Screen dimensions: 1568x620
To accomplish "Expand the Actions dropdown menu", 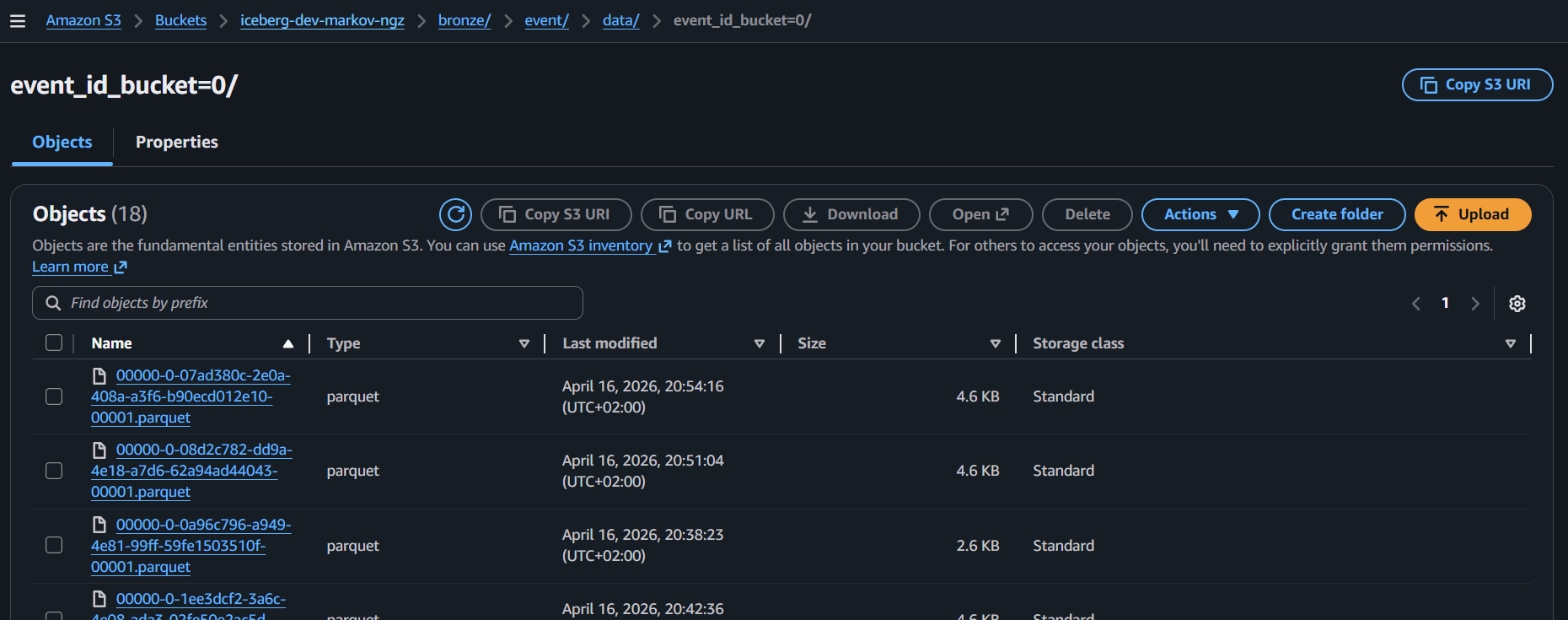I will (1200, 214).
